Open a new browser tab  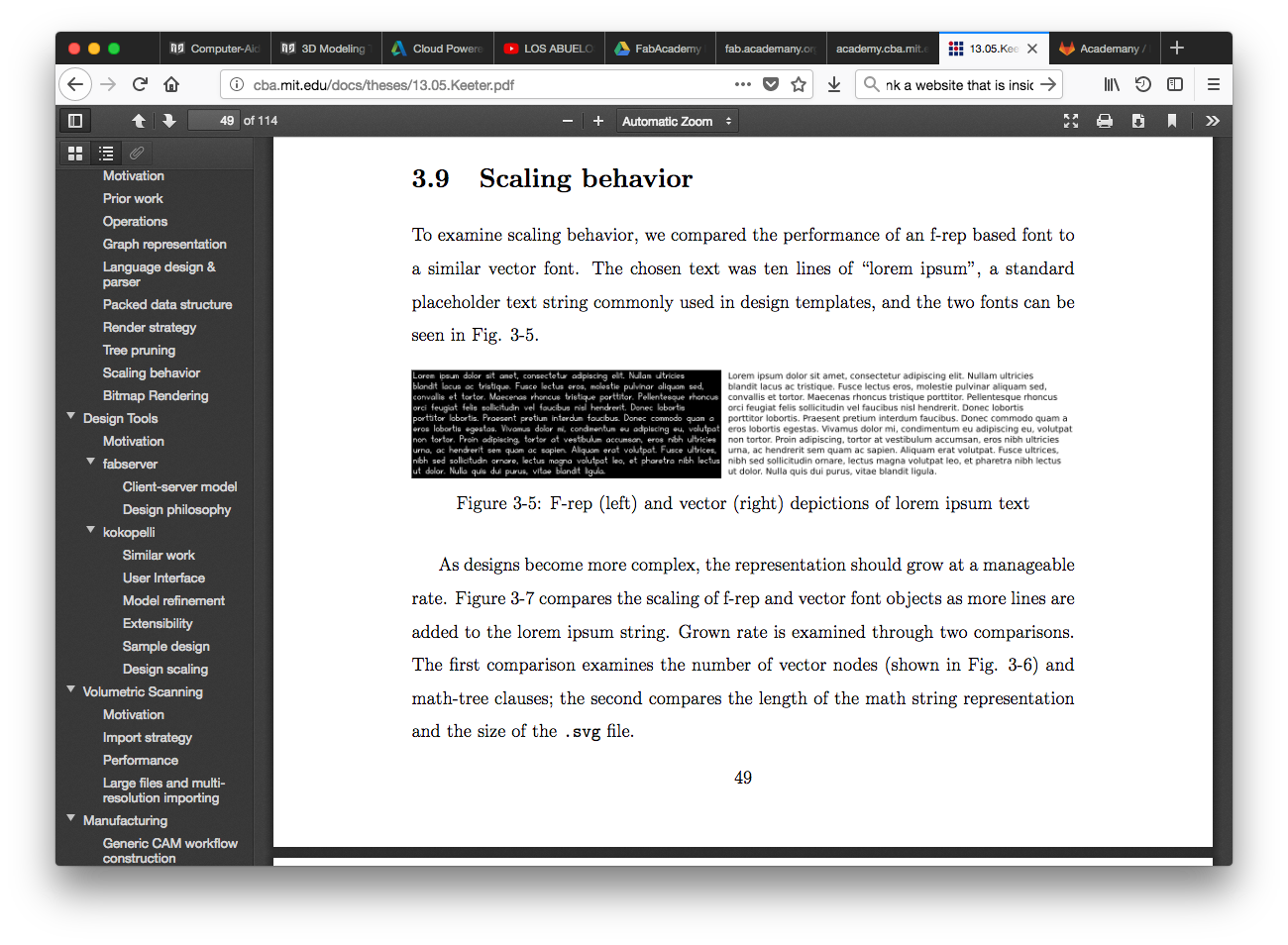pyautogui.click(x=1177, y=48)
